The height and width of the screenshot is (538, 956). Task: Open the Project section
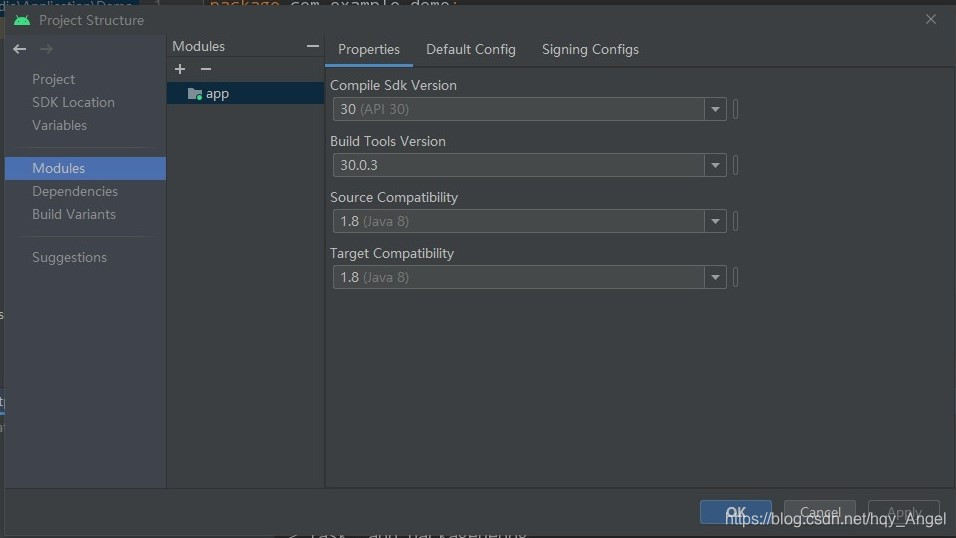(54, 79)
